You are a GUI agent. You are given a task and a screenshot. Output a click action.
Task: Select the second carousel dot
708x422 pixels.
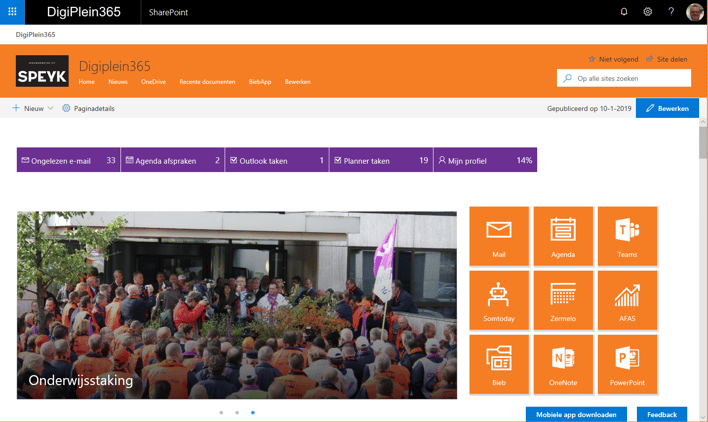coord(237,413)
